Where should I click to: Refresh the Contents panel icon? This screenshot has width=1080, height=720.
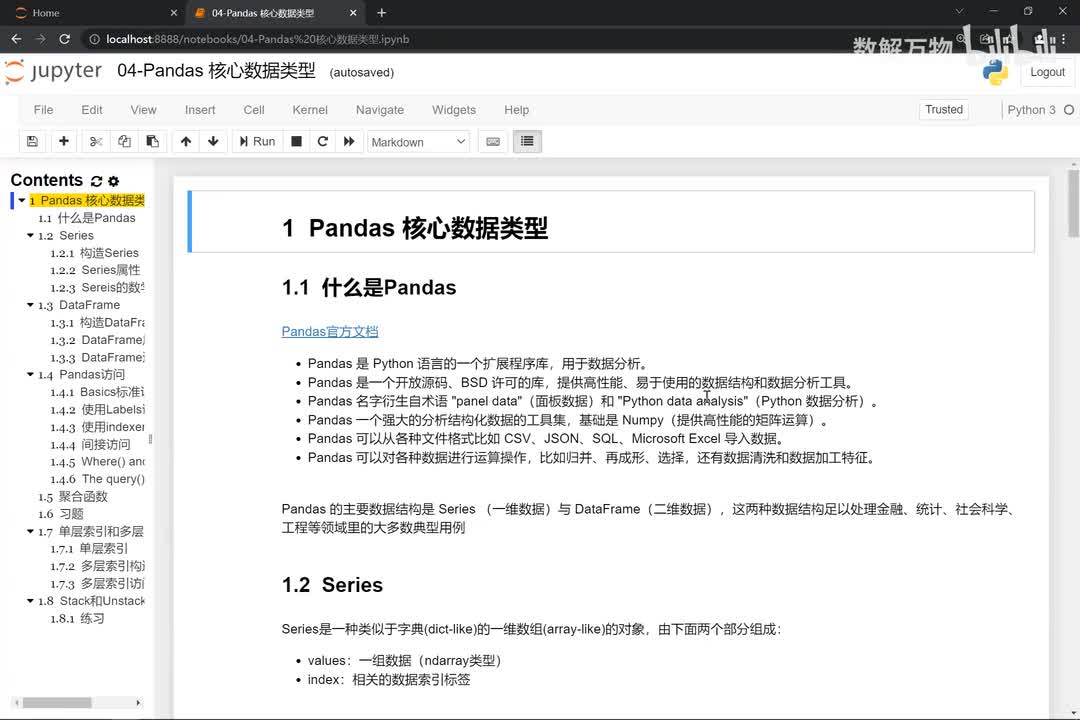[96, 181]
